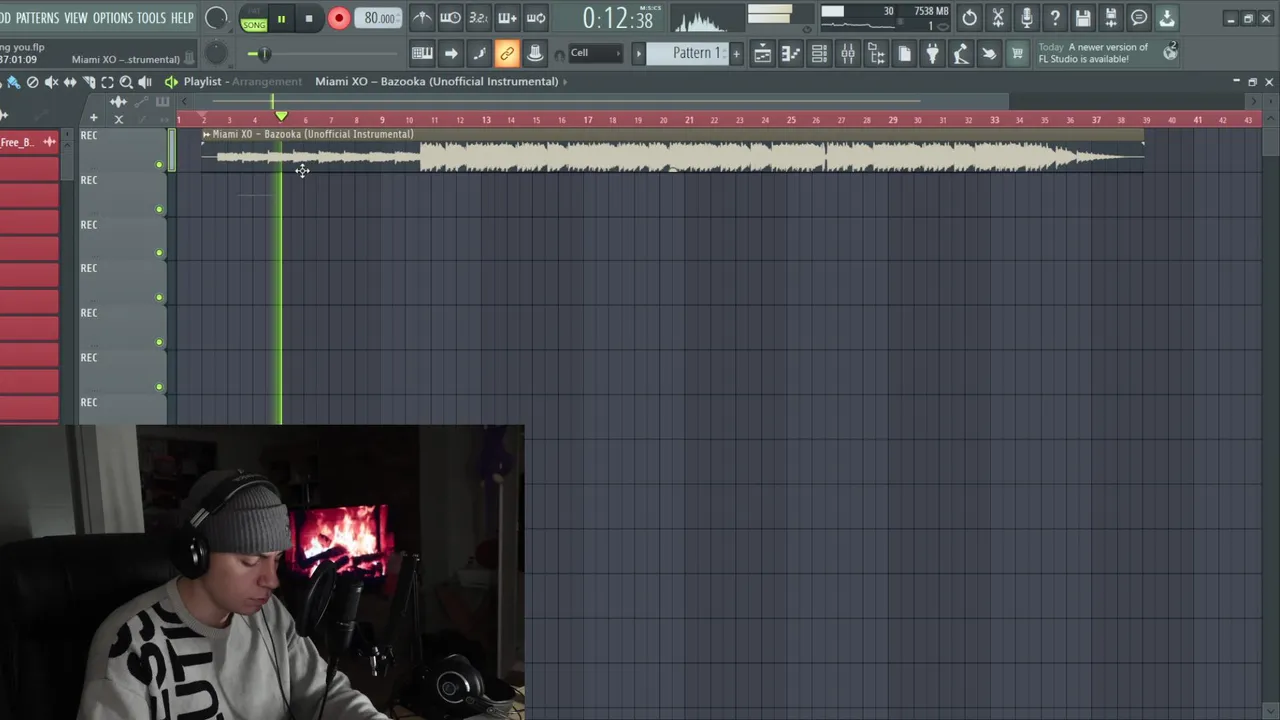Image resolution: width=1280 pixels, height=720 pixels.
Task: Select the playlist delete tool
Action: coord(33,82)
